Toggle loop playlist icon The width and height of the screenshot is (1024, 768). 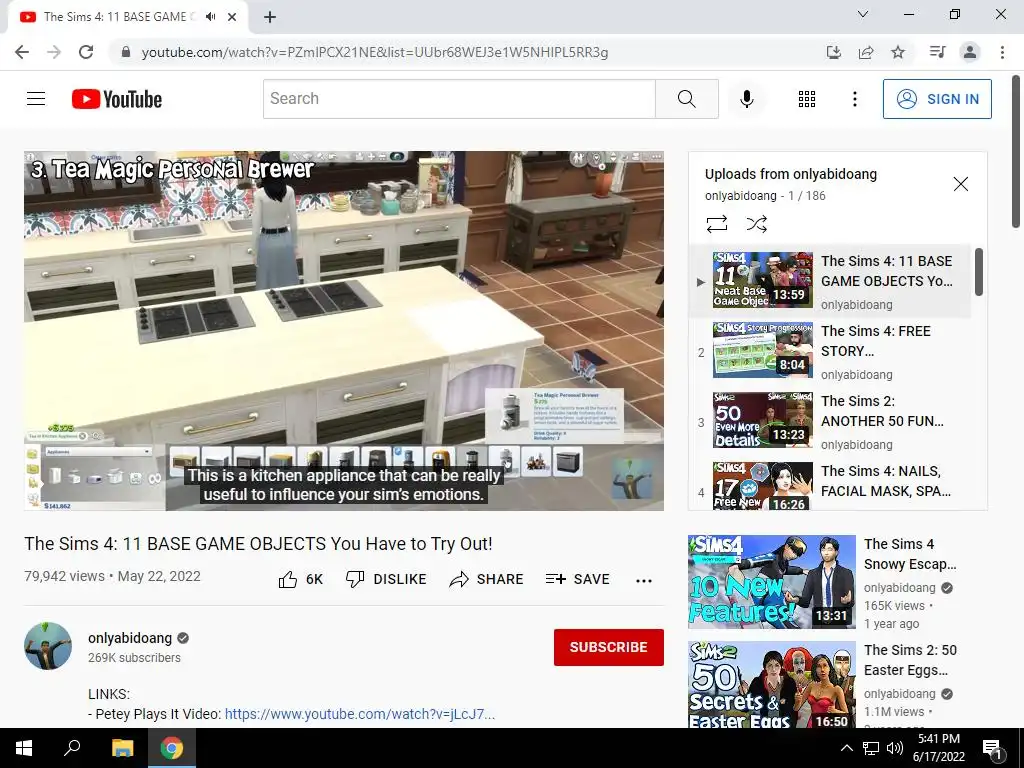click(x=716, y=224)
